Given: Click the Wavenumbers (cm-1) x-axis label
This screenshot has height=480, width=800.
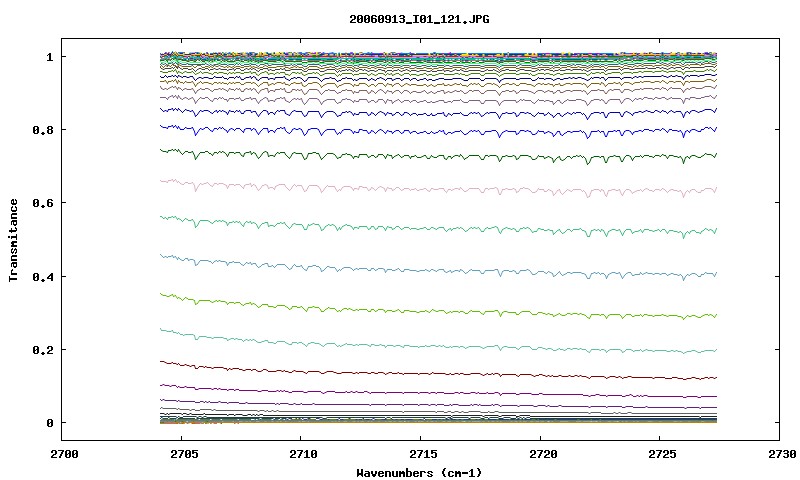Looking at the screenshot, I should [419, 473].
